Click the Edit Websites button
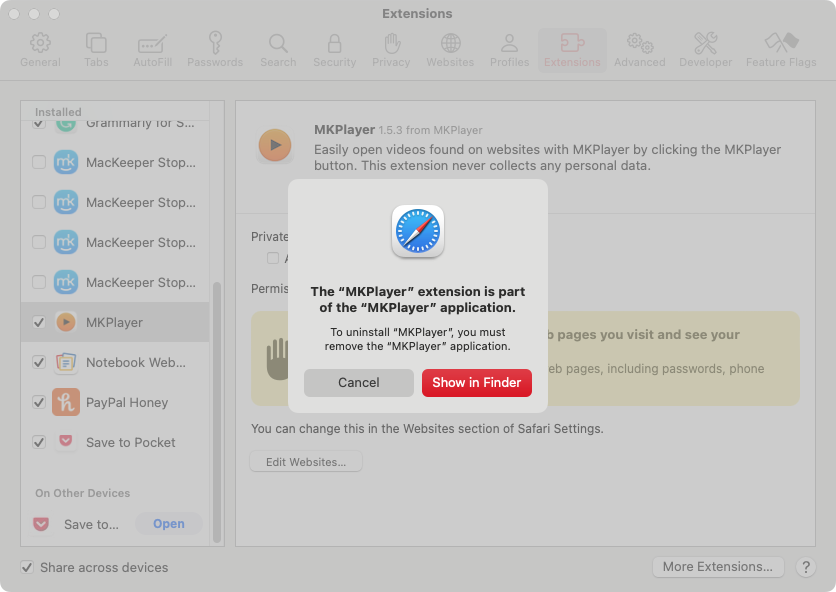This screenshot has width=836, height=592. pyautogui.click(x=306, y=462)
